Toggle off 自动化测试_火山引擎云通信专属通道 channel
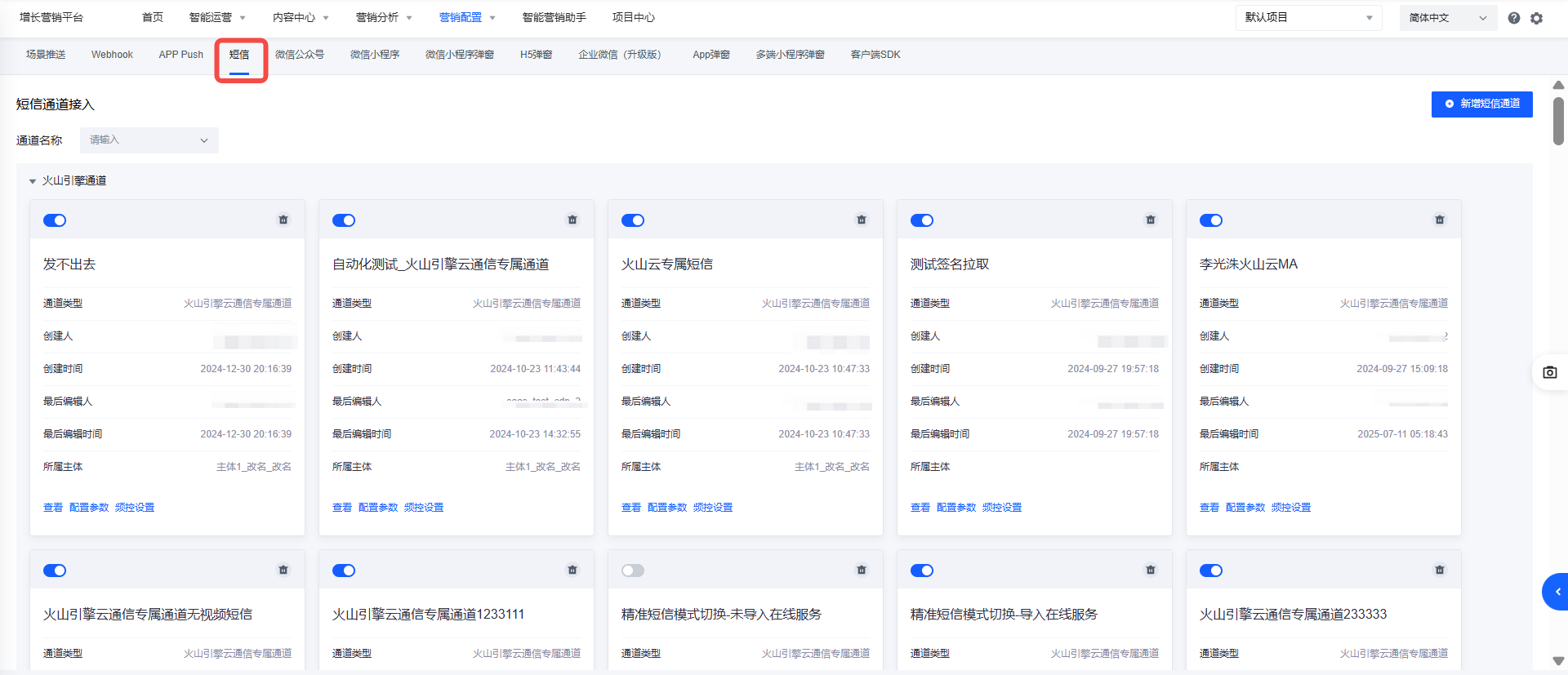The height and width of the screenshot is (675, 1568). click(x=344, y=220)
